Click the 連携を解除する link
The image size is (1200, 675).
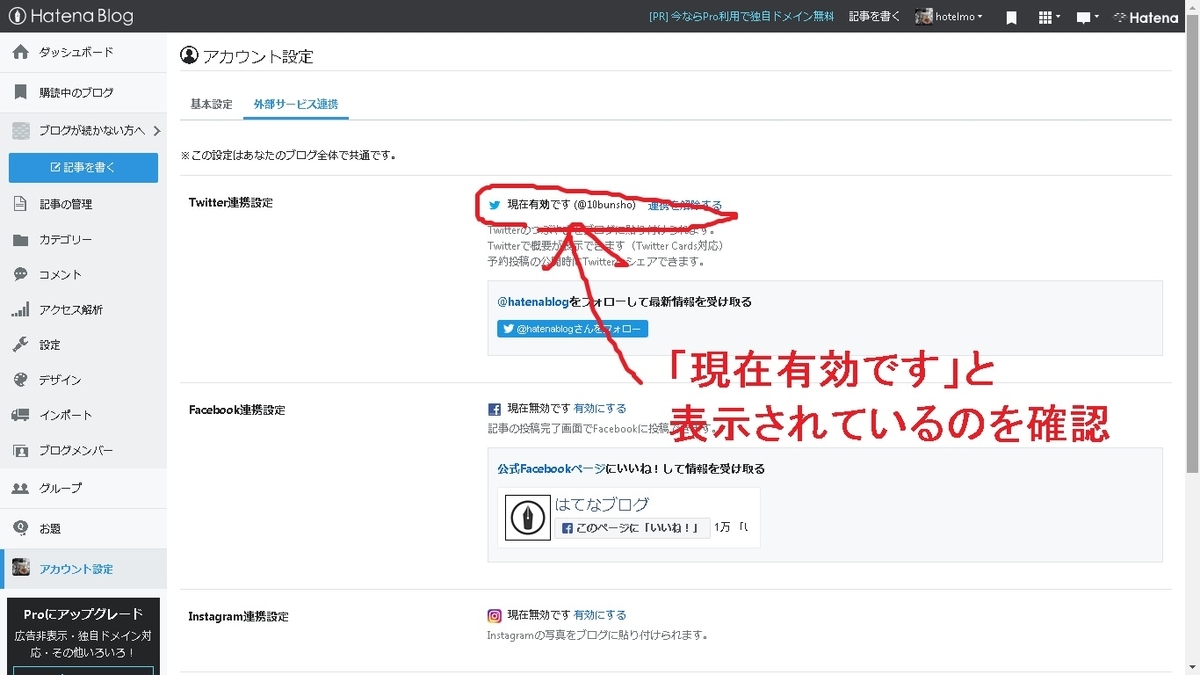[685, 204]
